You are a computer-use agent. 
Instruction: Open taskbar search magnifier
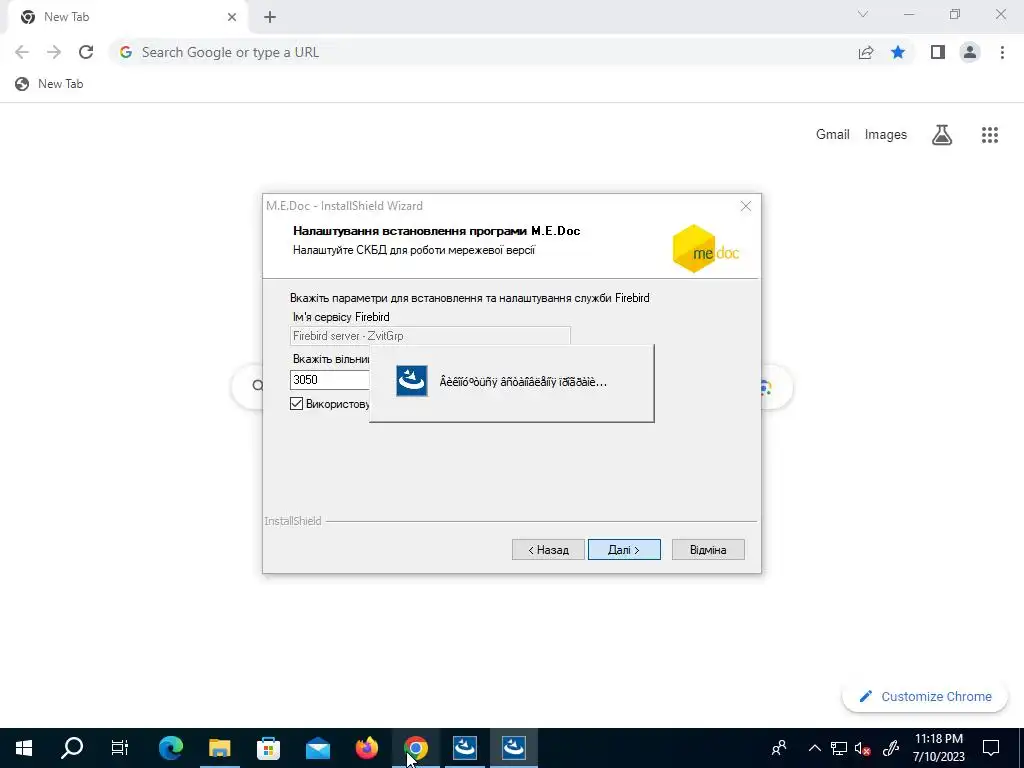point(72,748)
